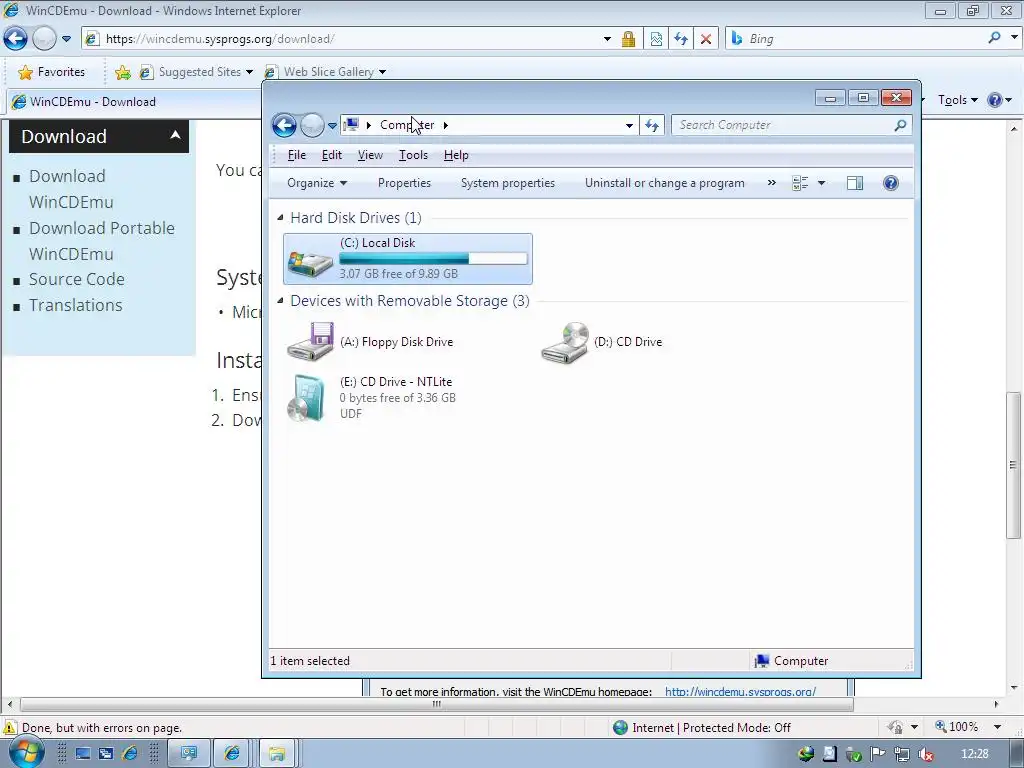Toggle Compatibility View icon in IE
The width and height of the screenshot is (1024, 768).
pyautogui.click(x=656, y=39)
